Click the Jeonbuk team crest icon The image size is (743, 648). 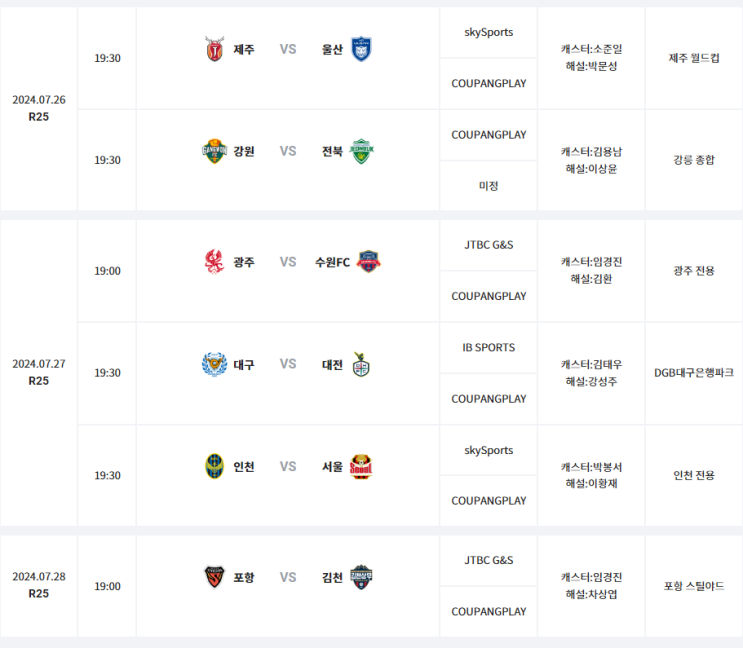(x=361, y=151)
